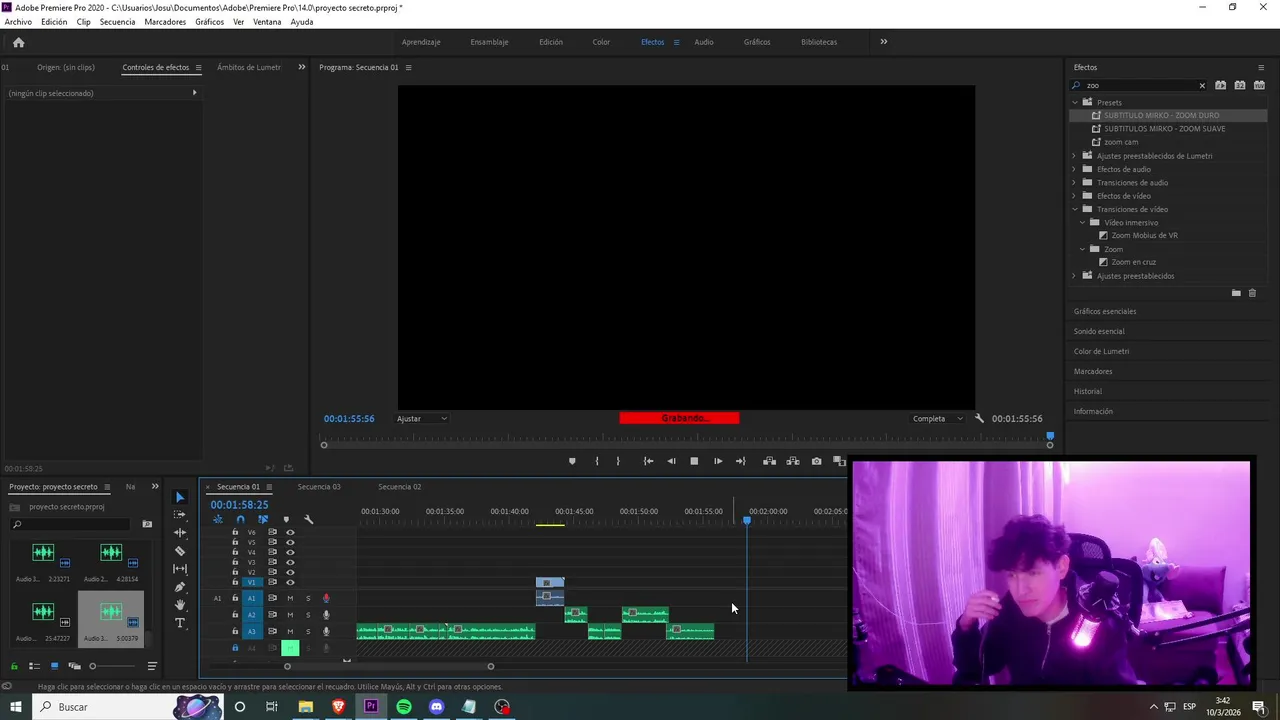Delete custom item trash icon in Effects
The width and height of the screenshot is (1280, 720).
point(1252,293)
